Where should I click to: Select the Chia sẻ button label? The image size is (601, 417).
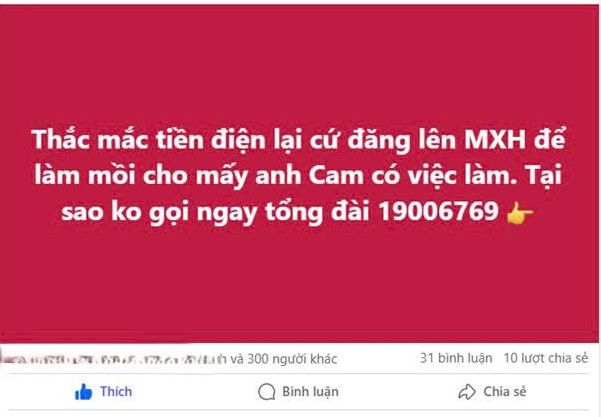point(505,392)
